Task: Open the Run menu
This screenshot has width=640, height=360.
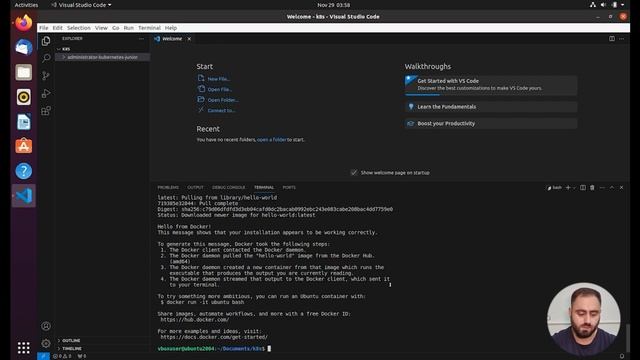Action: point(129,28)
